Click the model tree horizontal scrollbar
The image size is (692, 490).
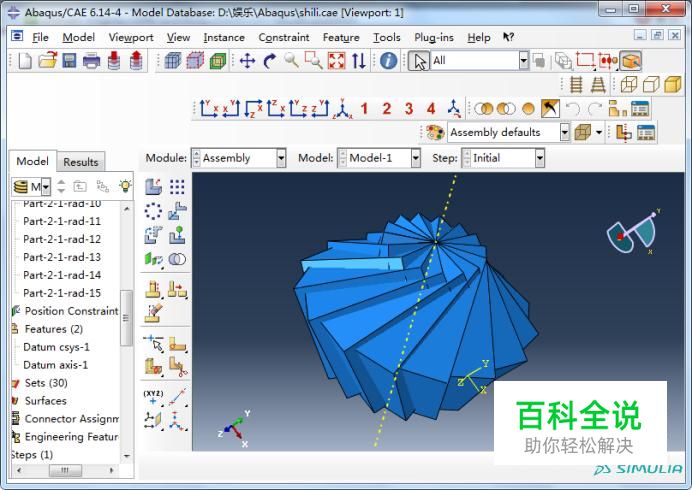click(65, 471)
